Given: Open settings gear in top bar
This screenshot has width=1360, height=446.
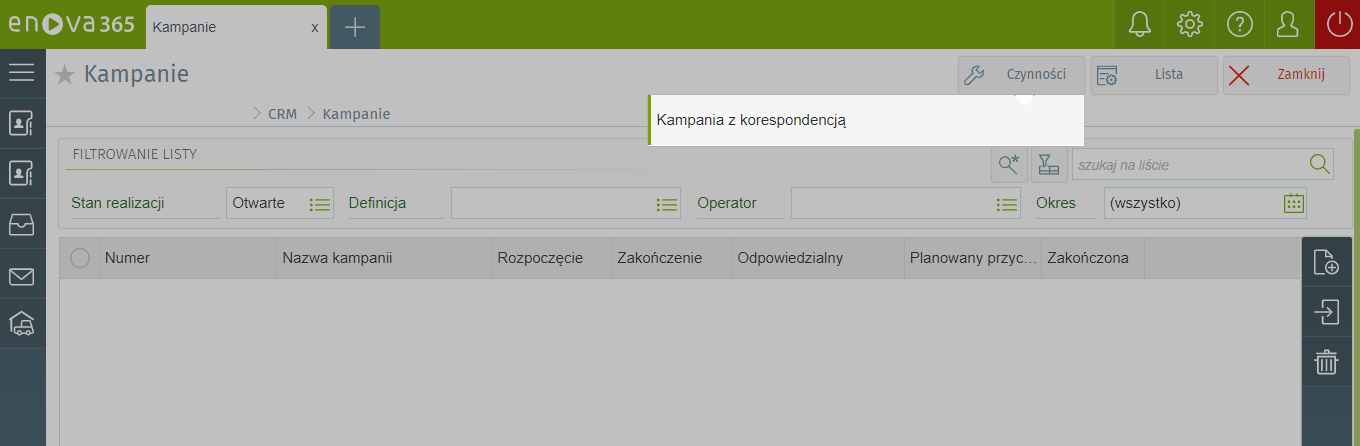Looking at the screenshot, I should [x=1189, y=25].
